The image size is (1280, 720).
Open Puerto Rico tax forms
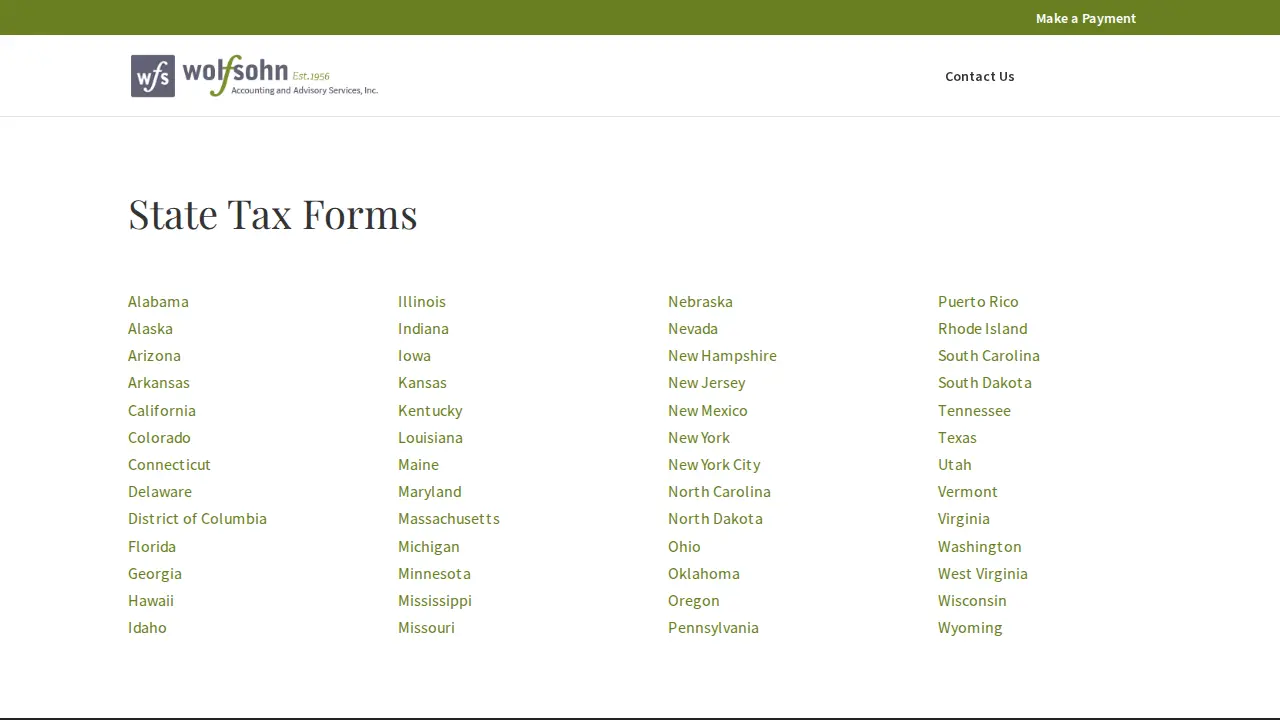click(x=978, y=301)
